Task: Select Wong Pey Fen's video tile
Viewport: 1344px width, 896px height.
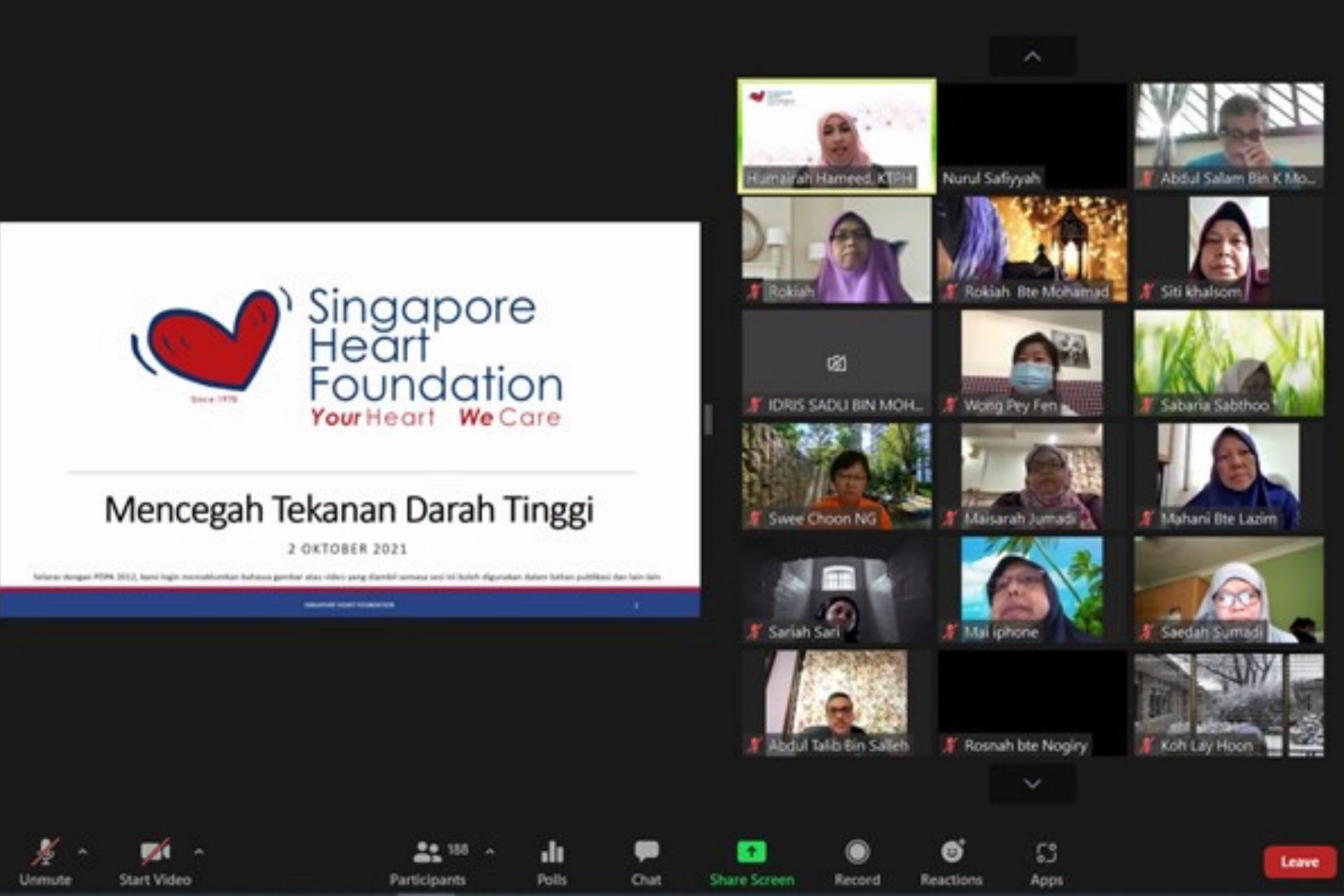Action: [x=1032, y=360]
